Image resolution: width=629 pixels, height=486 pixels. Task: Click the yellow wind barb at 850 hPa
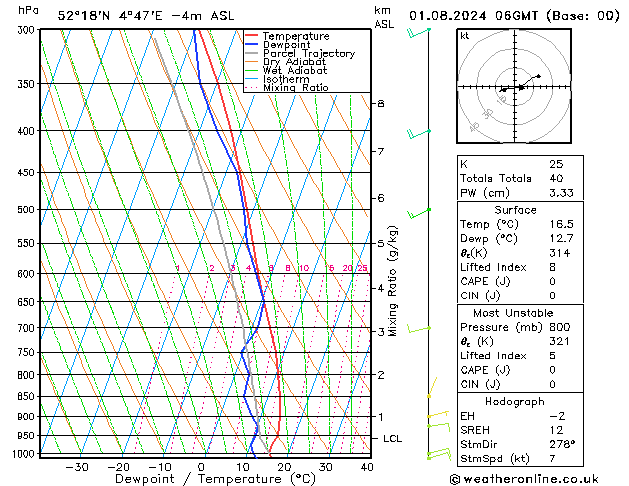432,387
